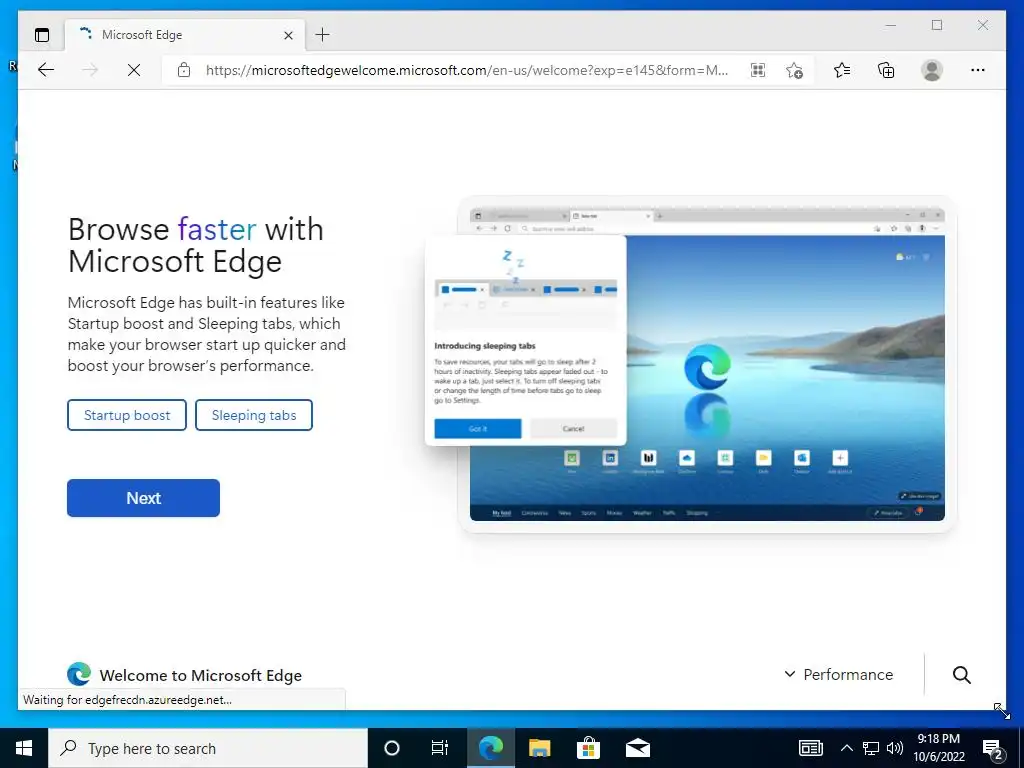Viewport: 1024px width, 768px height.
Task: Click the forward arrow button
Action: point(90,70)
